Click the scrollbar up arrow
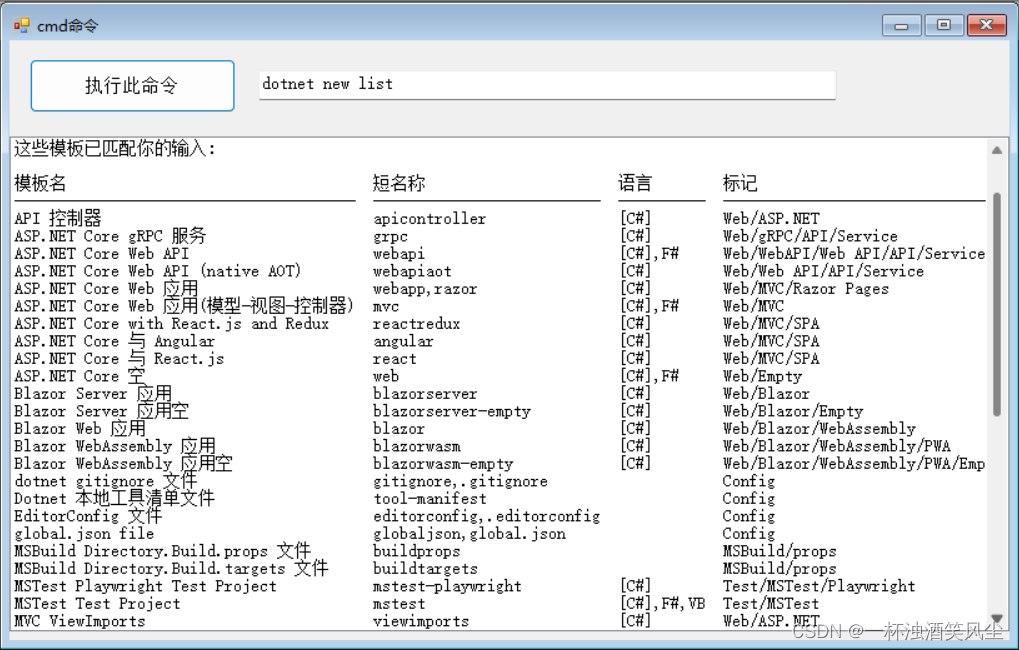This screenshot has width=1019, height=650. point(997,150)
